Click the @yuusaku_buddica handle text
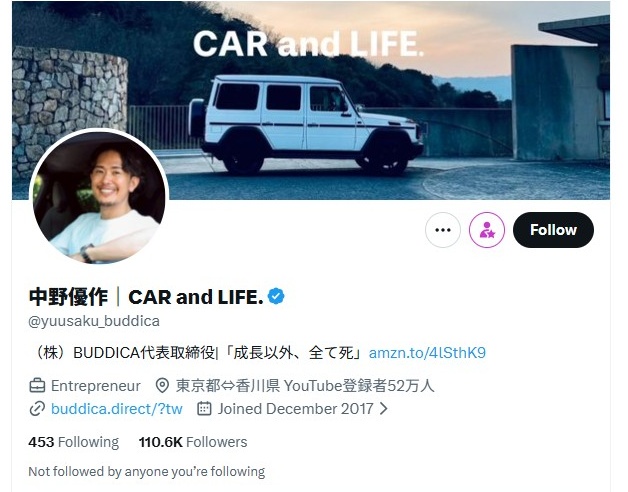The height and width of the screenshot is (492, 628). pos(94,321)
